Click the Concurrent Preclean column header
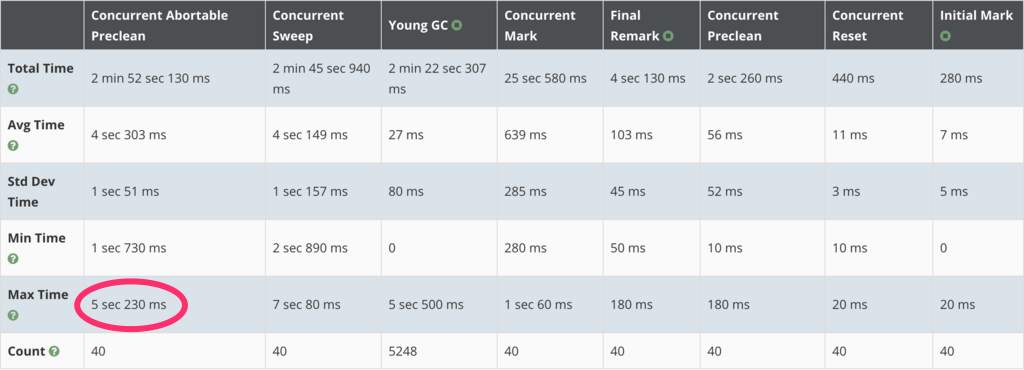The height and width of the screenshot is (370, 1024). 762,25
